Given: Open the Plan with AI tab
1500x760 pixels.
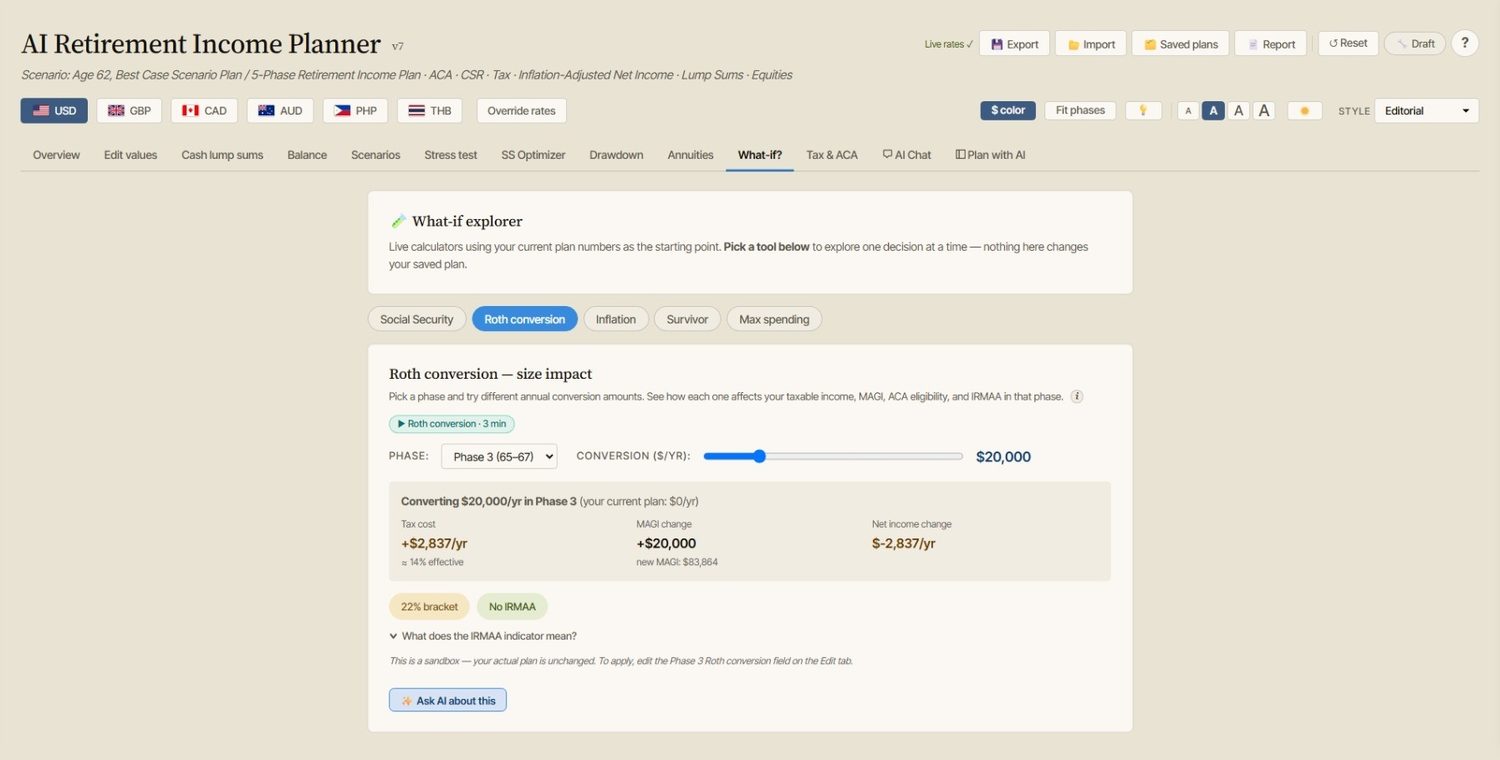Looking at the screenshot, I should pos(990,155).
